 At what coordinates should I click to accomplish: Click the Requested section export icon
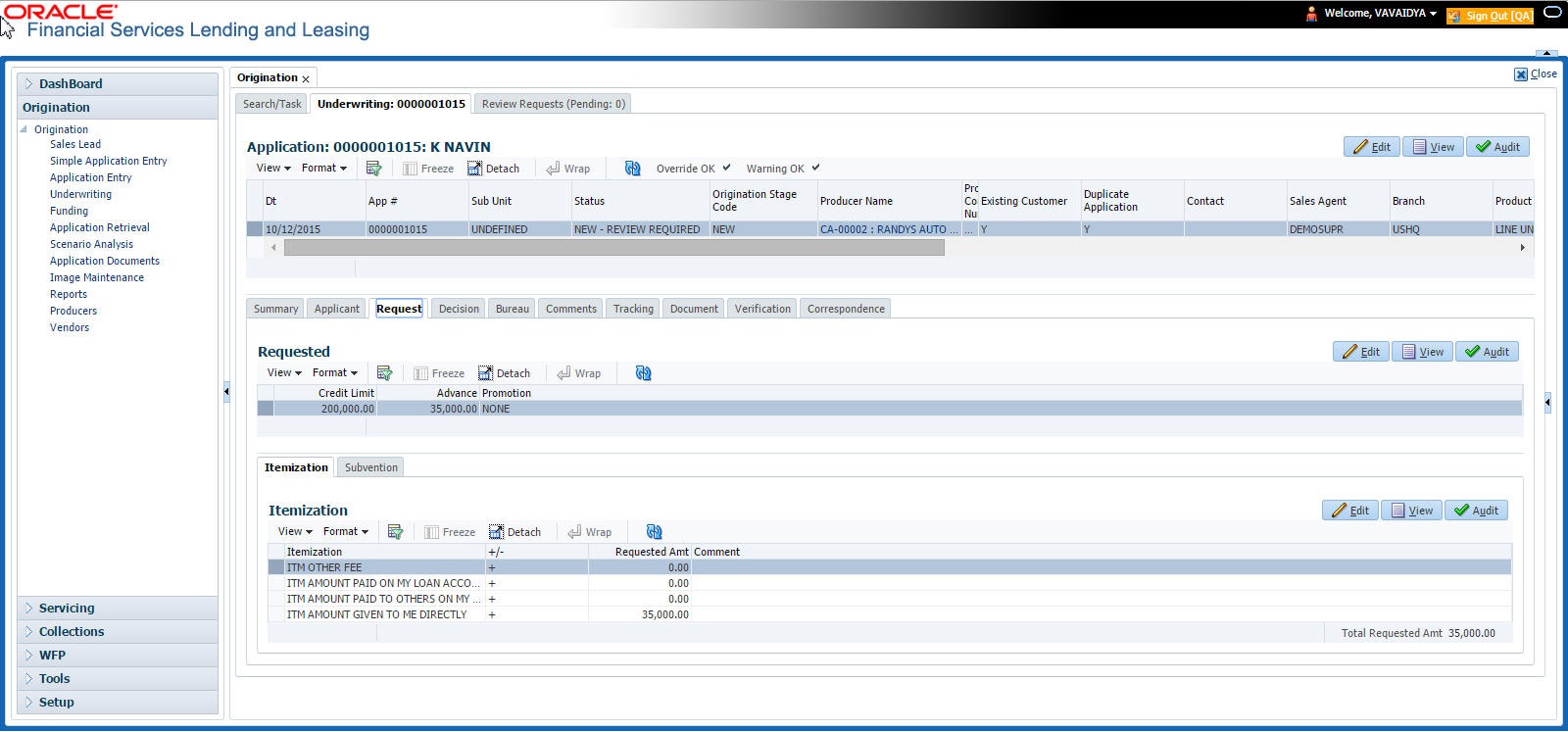tap(384, 373)
